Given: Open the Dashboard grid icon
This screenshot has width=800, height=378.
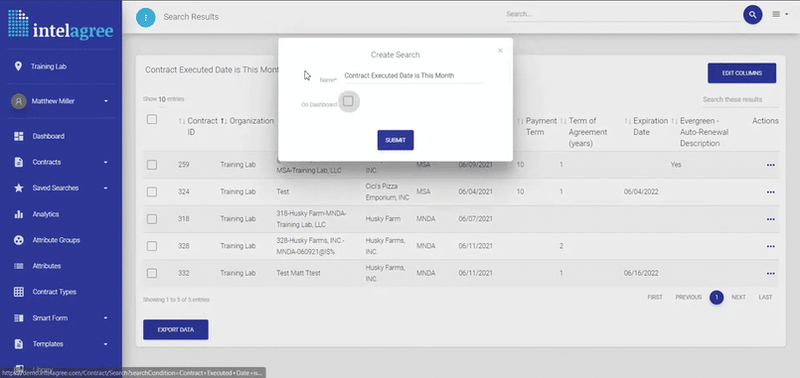Looking at the screenshot, I should tap(19, 136).
